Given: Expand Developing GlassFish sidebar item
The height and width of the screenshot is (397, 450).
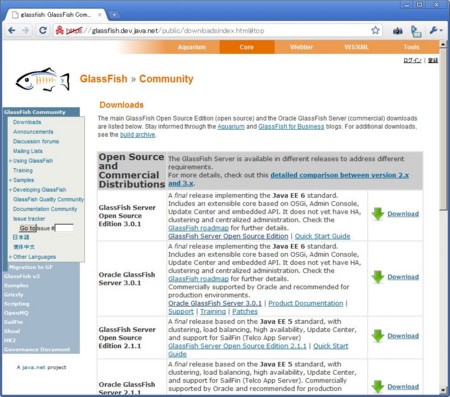Looking at the screenshot, I should [x=10, y=190].
